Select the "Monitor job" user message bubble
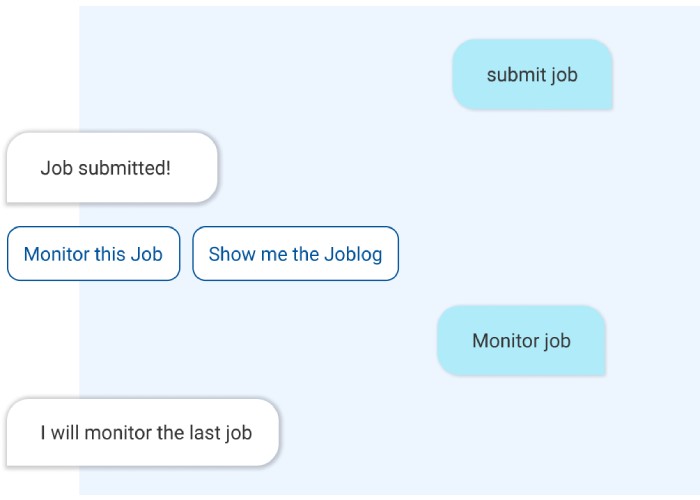700x500 pixels. tap(521, 341)
